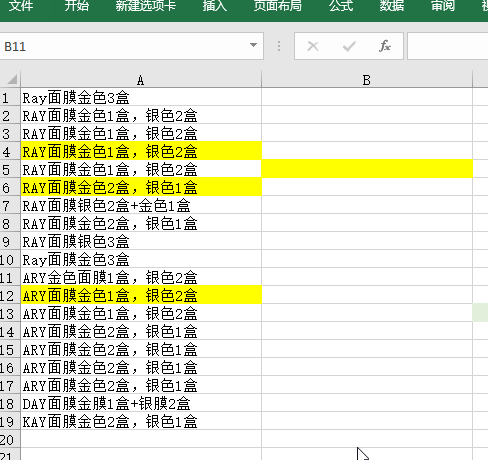The height and width of the screenshot is (460, 488).
Task: Select column B header
Action: (x=367, y=80)
